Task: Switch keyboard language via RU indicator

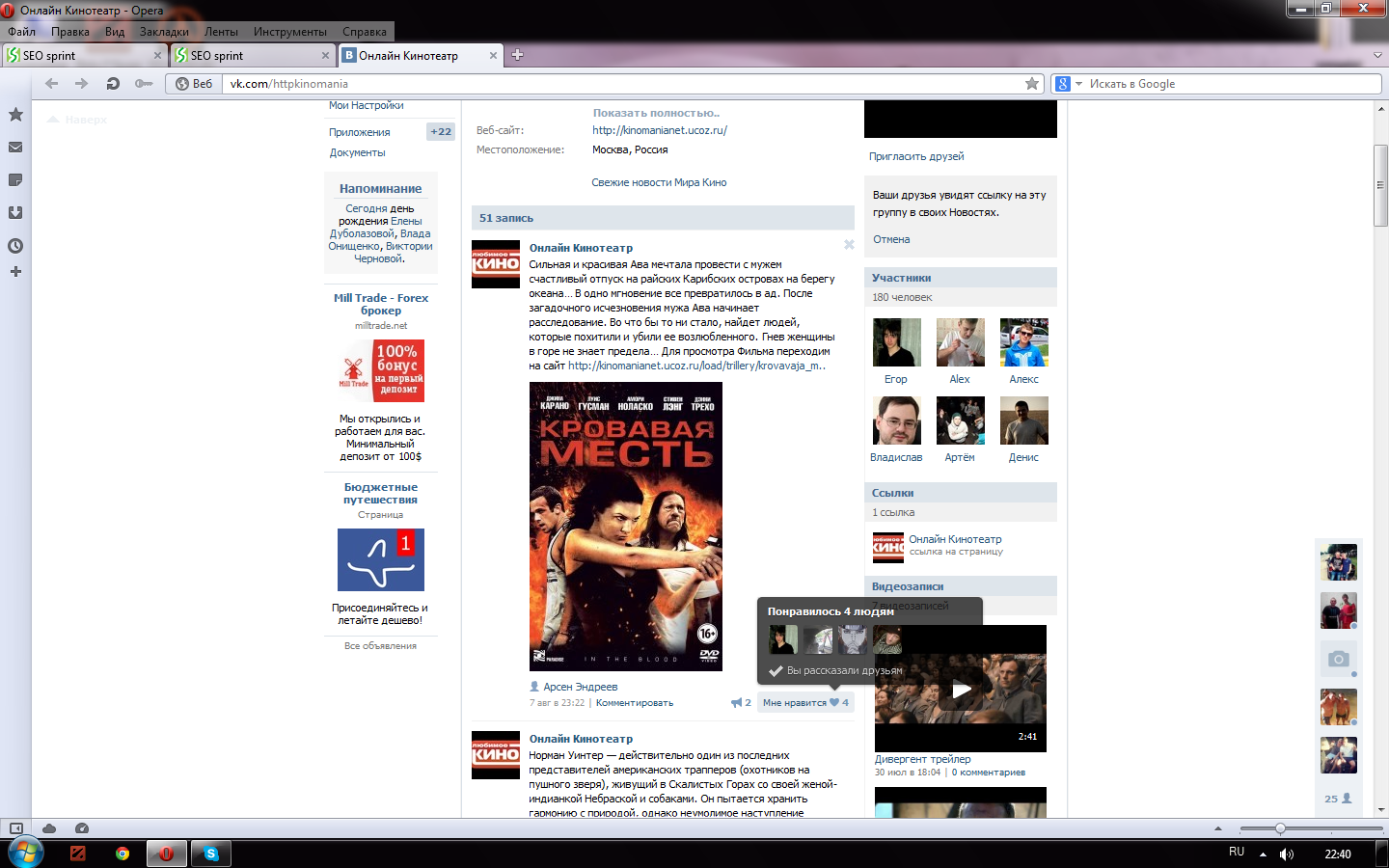Action: pos(1237,853)
